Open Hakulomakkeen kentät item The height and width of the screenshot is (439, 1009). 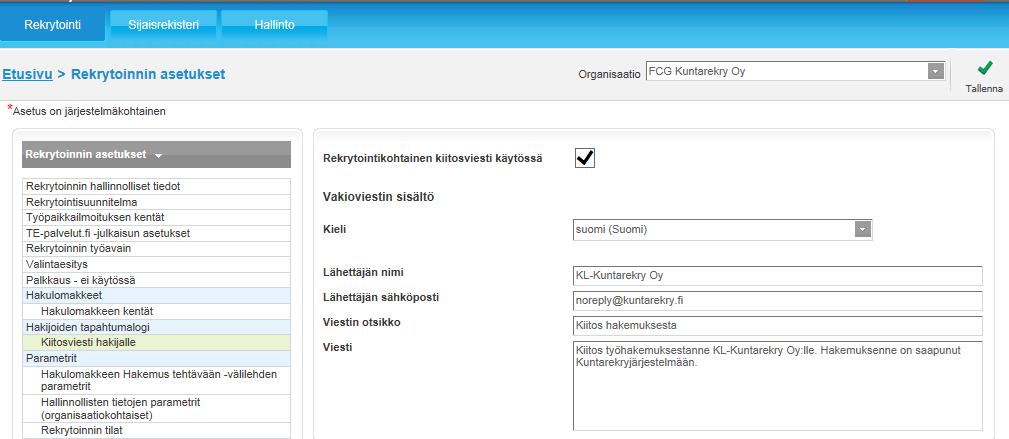pyautogui.click(x=156, y=311)
